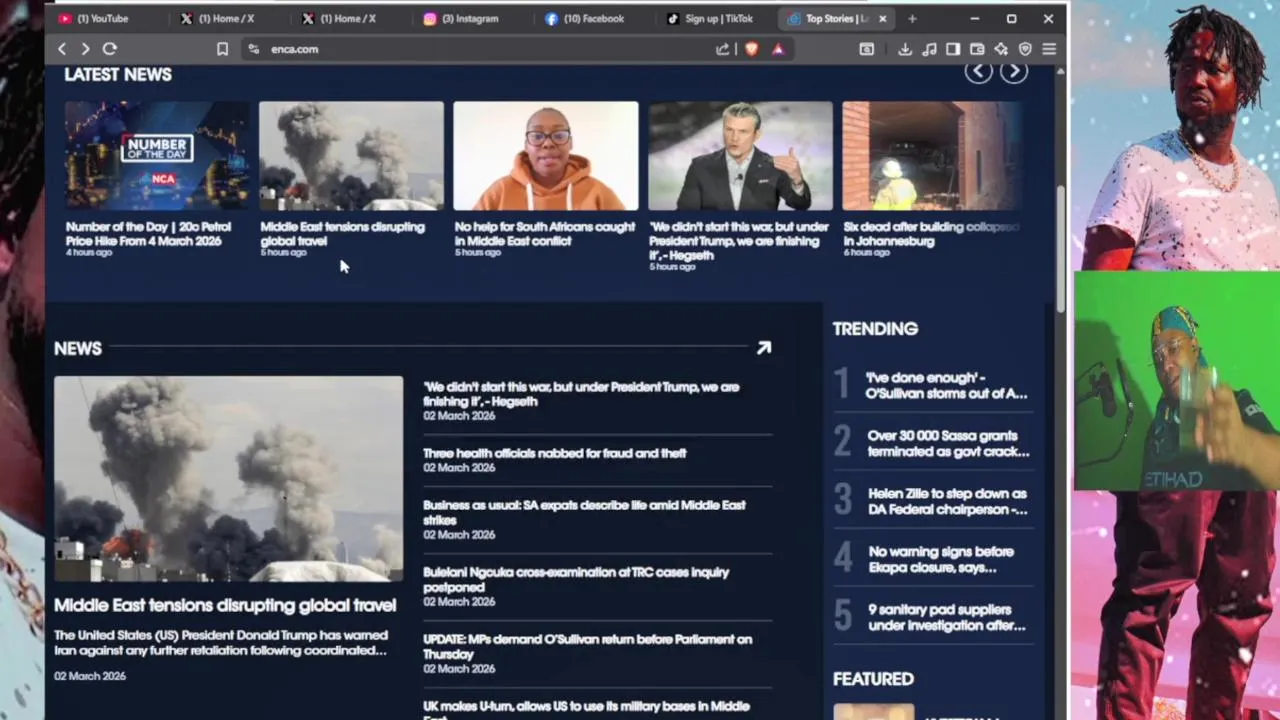The height and width of the screenshot is (720, 1280).
Task: Open 'Bulelani Ngcuka cross-examination' article
Action: pos(576,579)
